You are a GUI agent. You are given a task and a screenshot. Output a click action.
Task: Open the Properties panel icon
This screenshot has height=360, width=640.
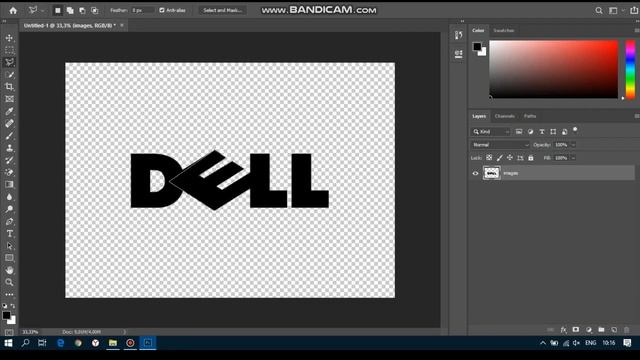(x=458, y=54)
